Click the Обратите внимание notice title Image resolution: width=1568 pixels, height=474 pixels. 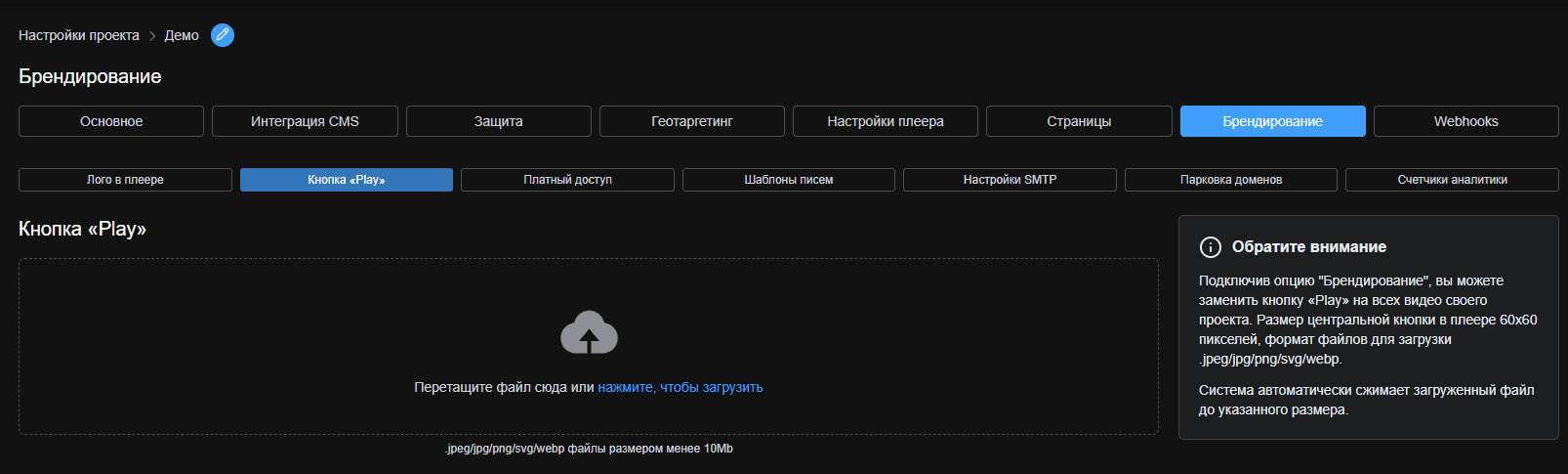pyautogui.click(x=1308, y=247)
